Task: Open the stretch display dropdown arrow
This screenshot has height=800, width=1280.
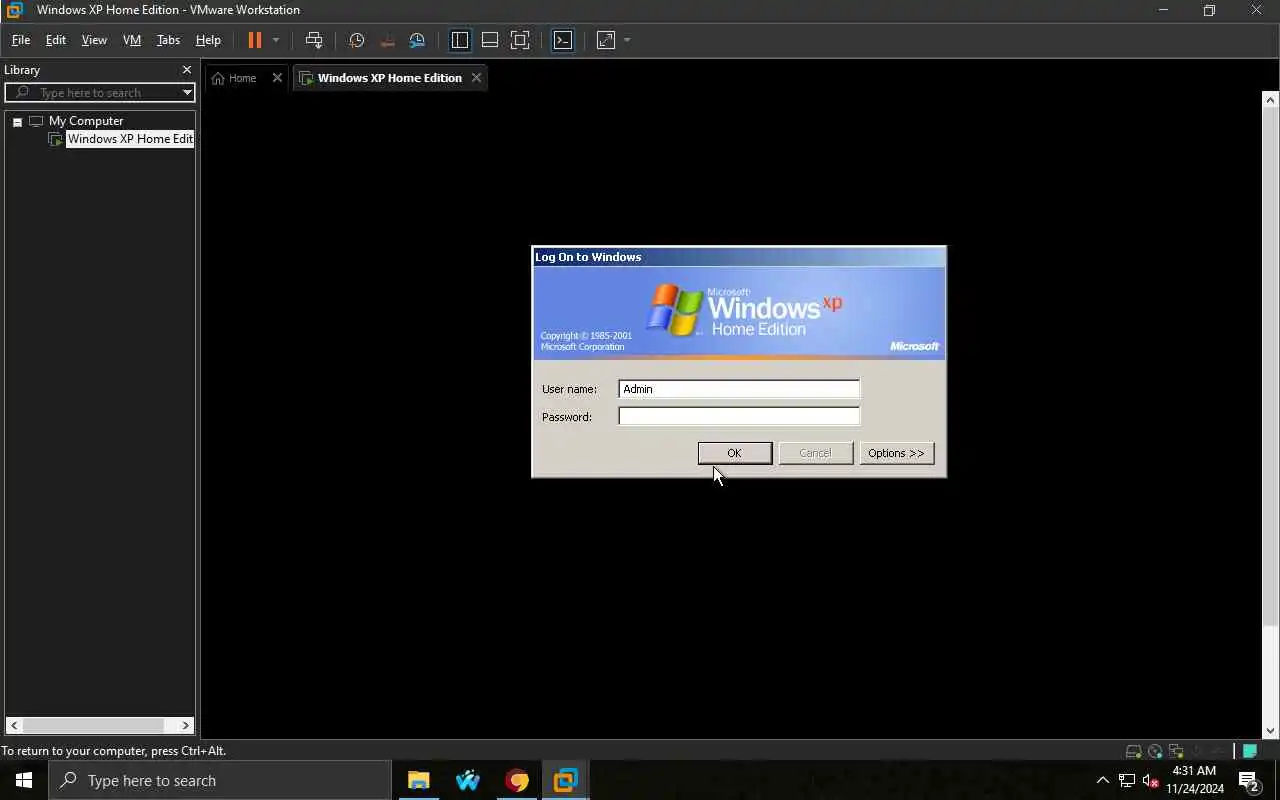Action: [x=627, y=40]
